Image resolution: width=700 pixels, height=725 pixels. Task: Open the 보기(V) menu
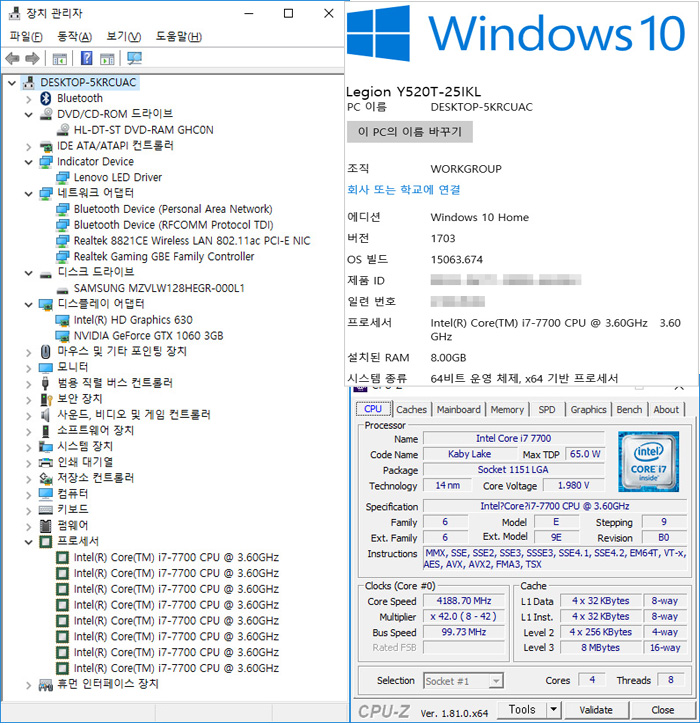[123, 37]
